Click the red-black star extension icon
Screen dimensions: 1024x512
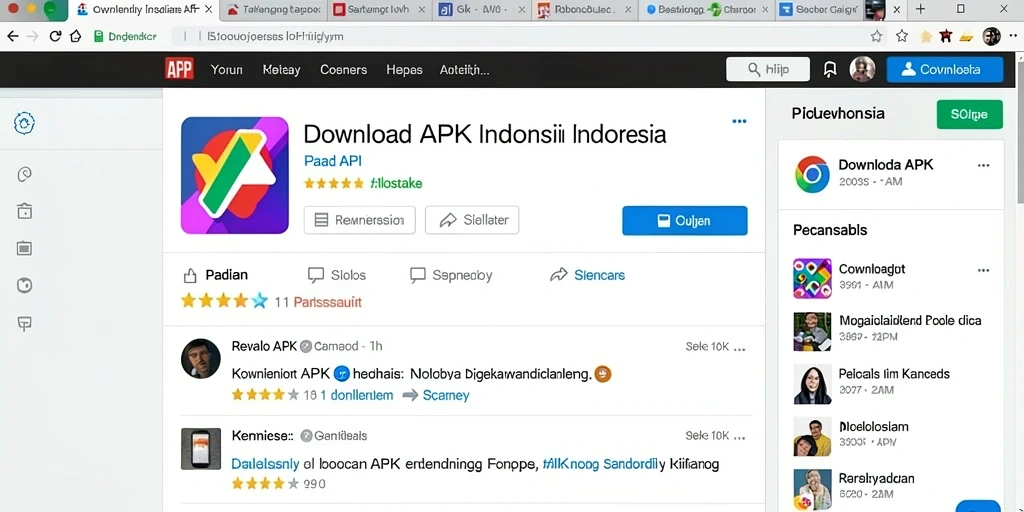946,37
